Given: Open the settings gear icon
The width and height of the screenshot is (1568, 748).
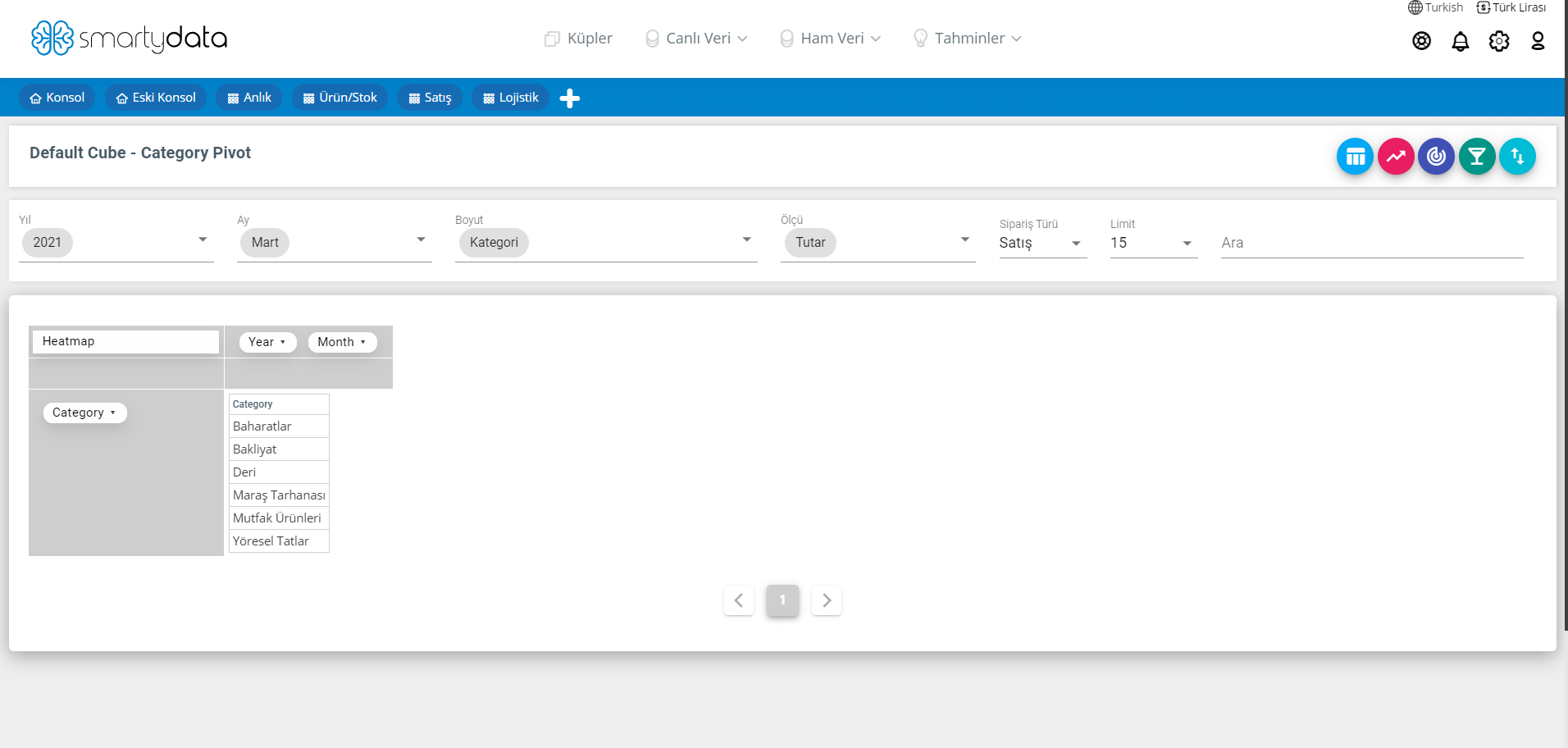Looking at the screenshot, I should point(1498,41).
